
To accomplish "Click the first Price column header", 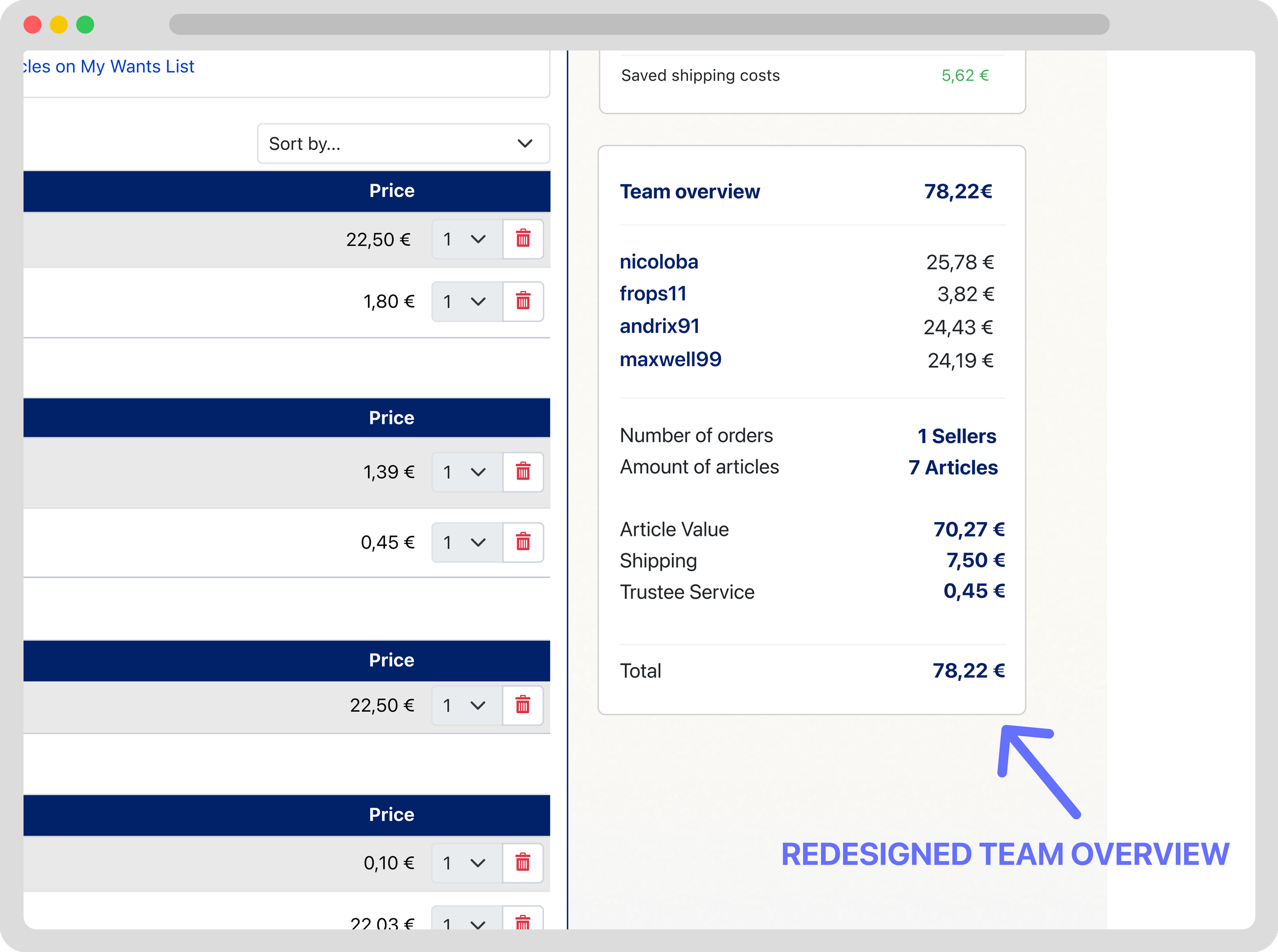I will pos(392,191).
